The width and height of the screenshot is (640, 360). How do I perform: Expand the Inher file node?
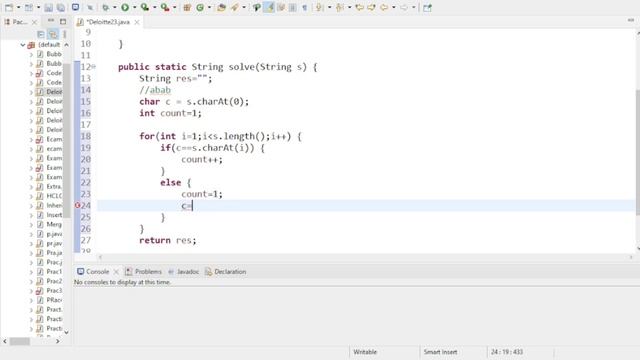coord(31,206)
